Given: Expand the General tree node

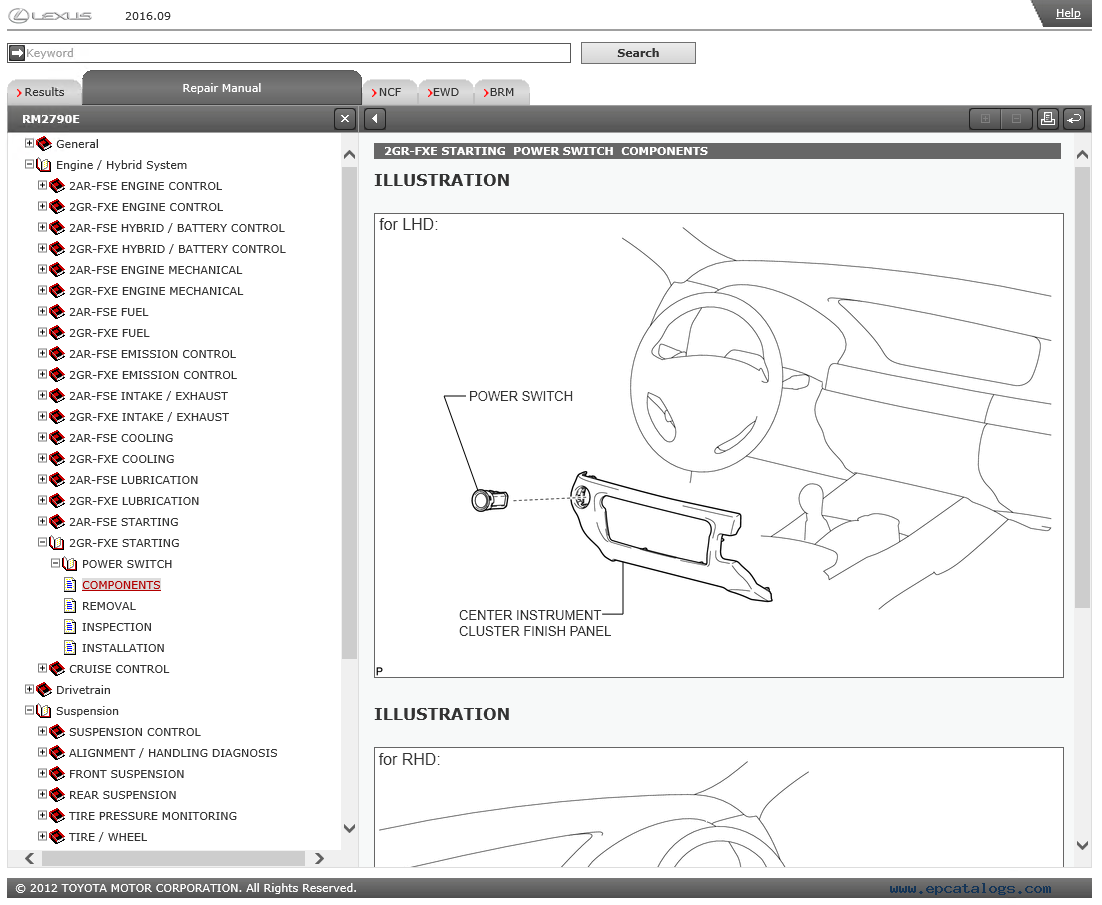Looking at the screenshot, I should (x=29, y=143).
